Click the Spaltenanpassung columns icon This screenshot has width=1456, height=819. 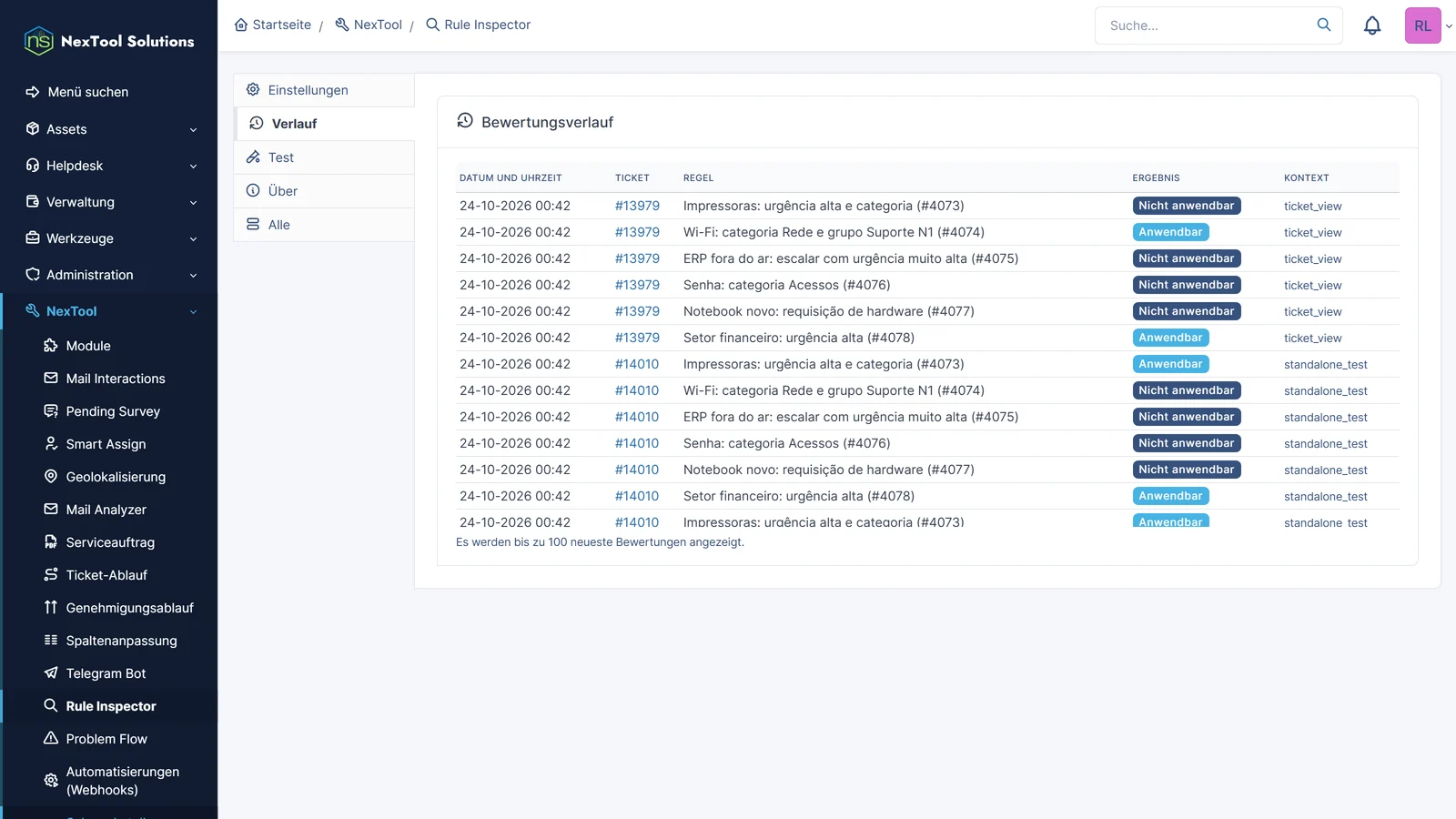tap(51, 641)
